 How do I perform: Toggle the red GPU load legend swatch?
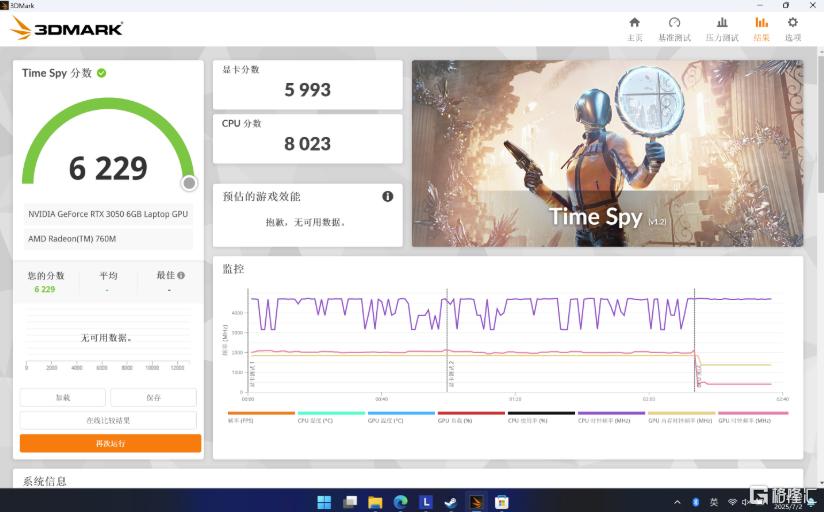471,413
